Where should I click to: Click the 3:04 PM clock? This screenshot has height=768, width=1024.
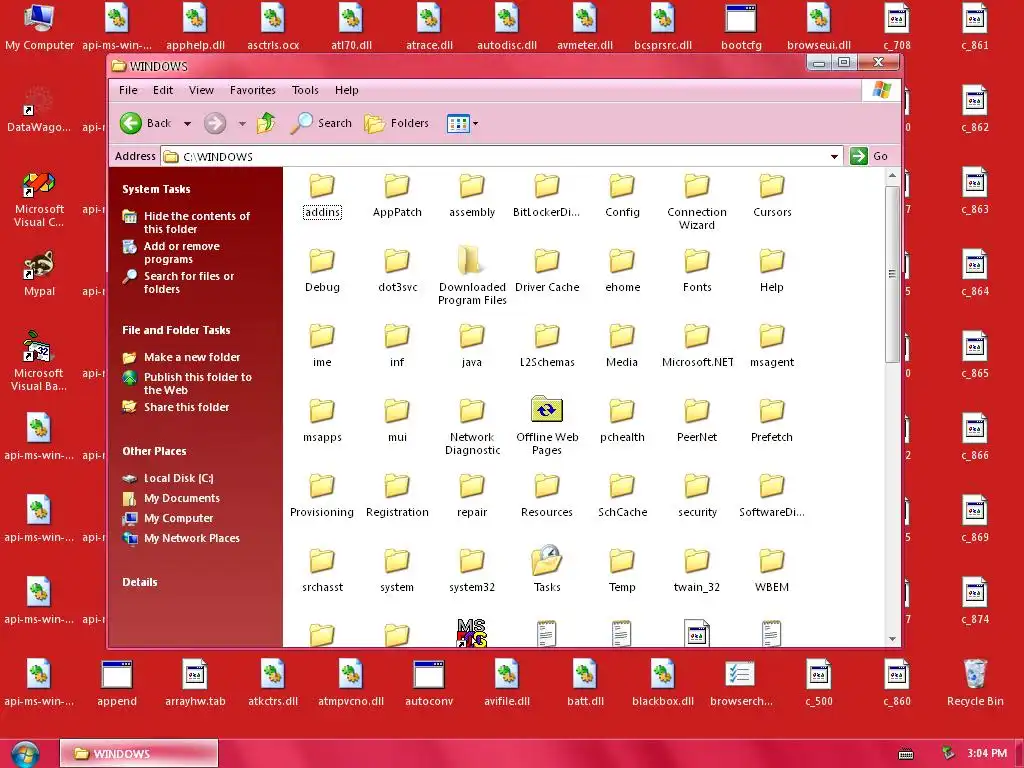point(987,754)
